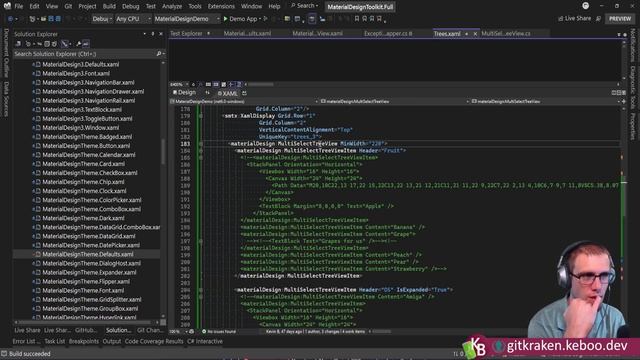Open the Debug solution configuration dropdown
This screenshot has width=640, height=360.
pos(102,19)
